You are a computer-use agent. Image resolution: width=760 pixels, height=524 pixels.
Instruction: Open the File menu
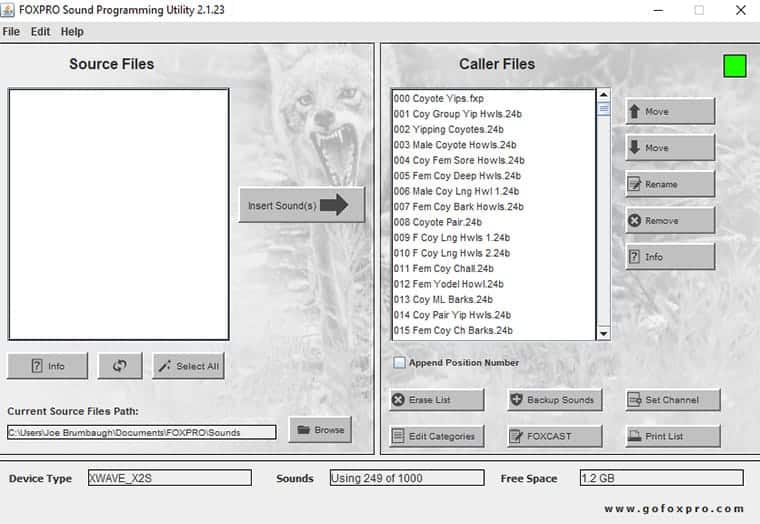point(11,32)
